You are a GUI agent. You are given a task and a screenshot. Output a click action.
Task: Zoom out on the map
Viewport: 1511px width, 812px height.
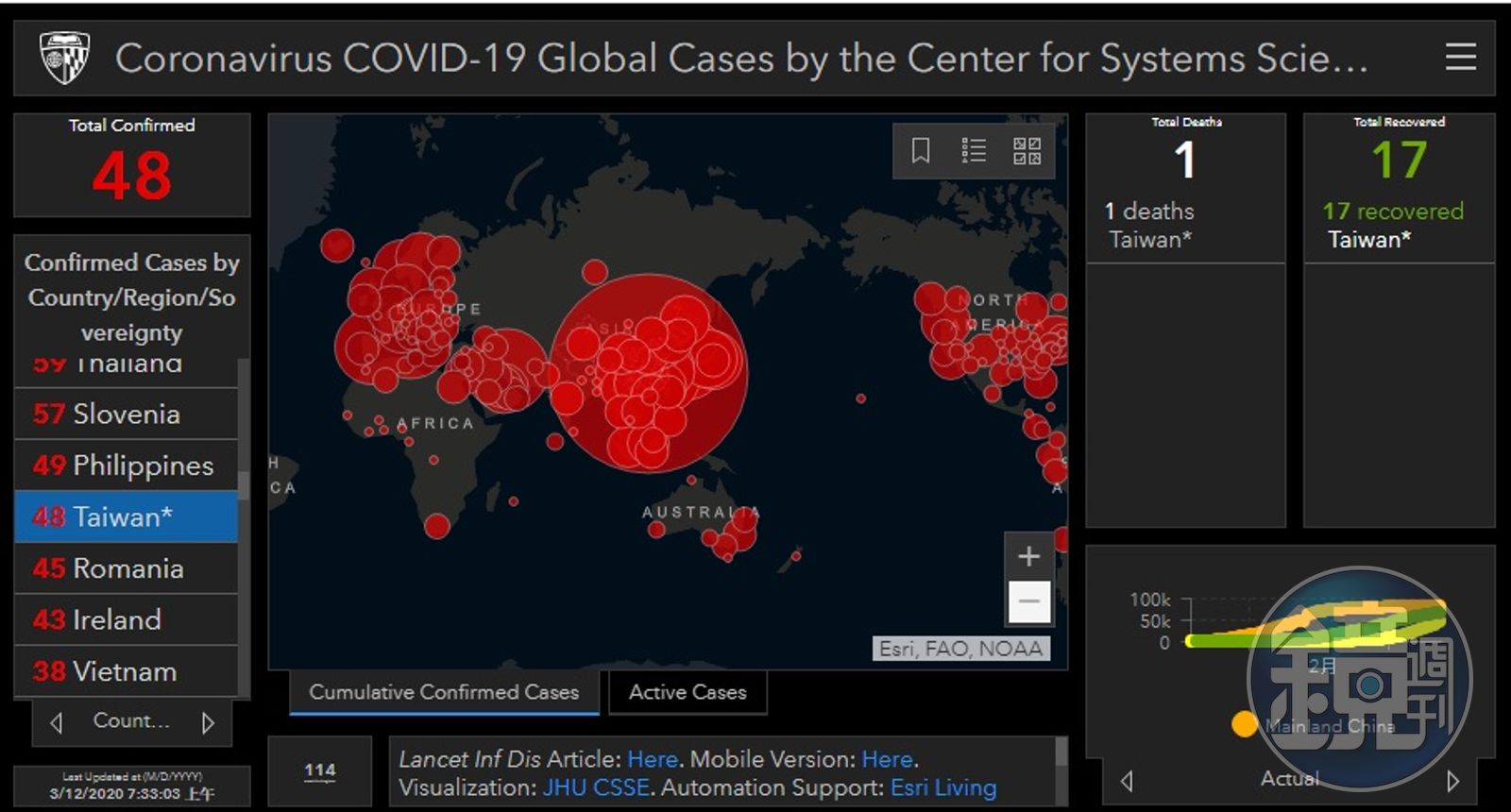1028,601
